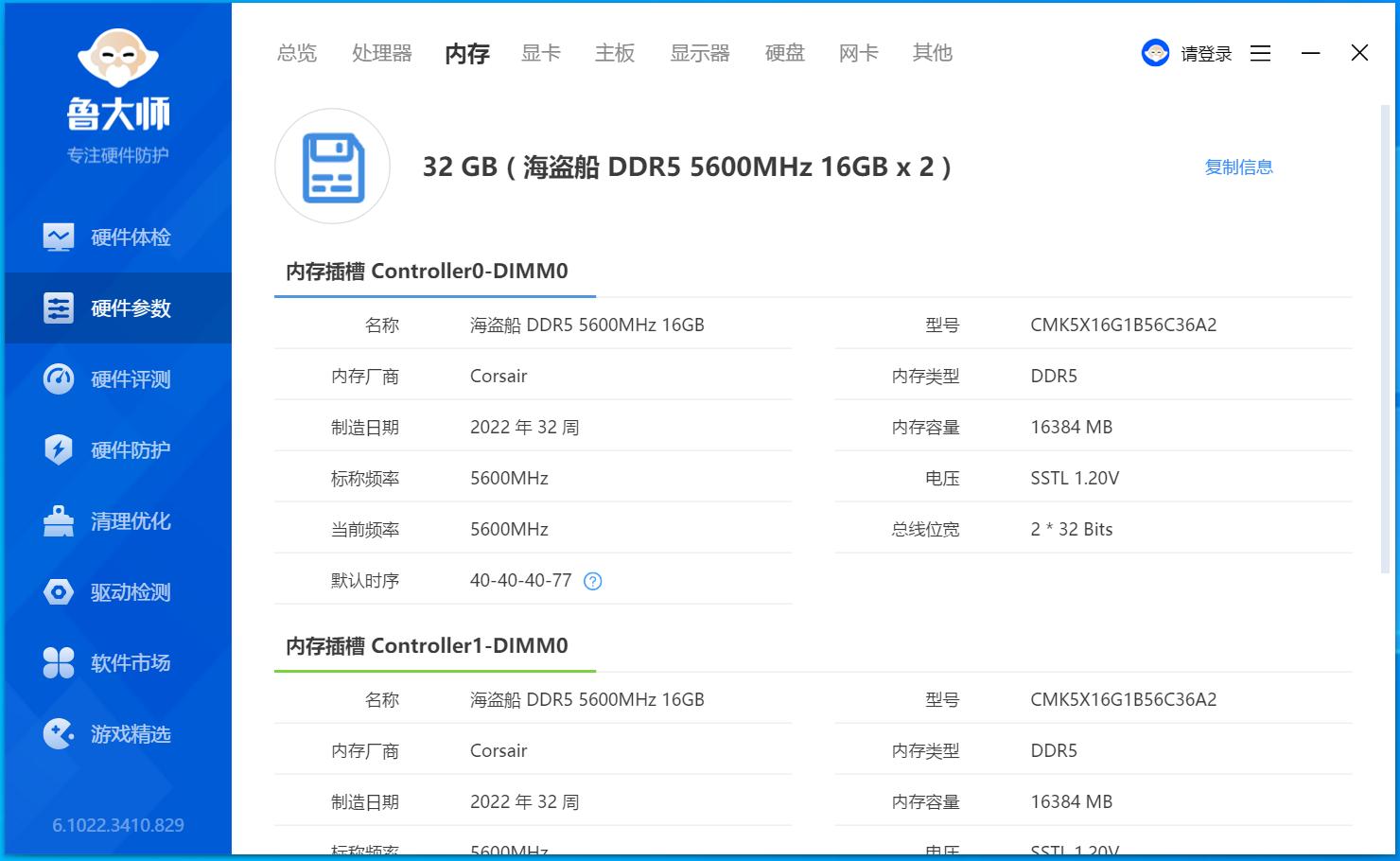This screenshot has width=1400, height=861.
Task: Click the memory stick illustration icon
Action: pos(332,167)
